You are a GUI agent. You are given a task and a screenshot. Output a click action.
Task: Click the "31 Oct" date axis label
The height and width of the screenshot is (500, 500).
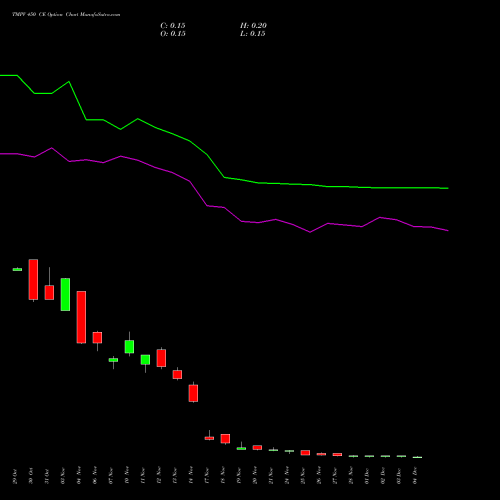click(47, 476)
